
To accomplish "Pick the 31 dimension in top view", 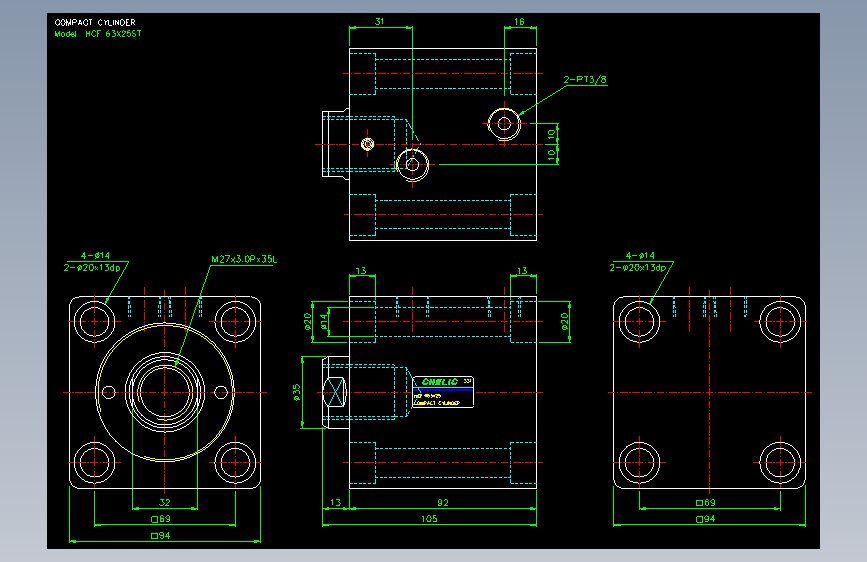I will (x=379, y=22).
